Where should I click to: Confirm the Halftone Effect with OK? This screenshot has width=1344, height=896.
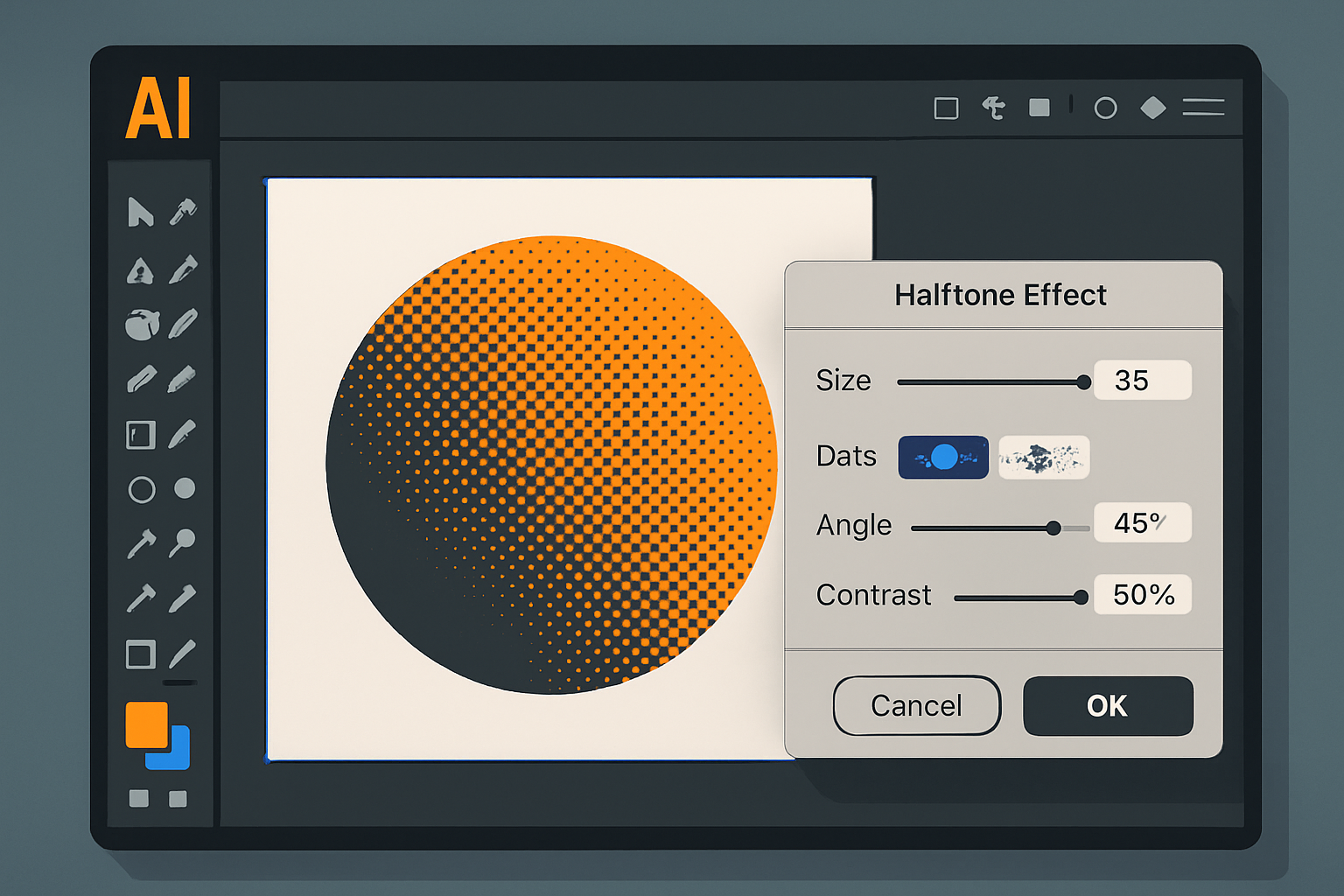[1108, 706]
